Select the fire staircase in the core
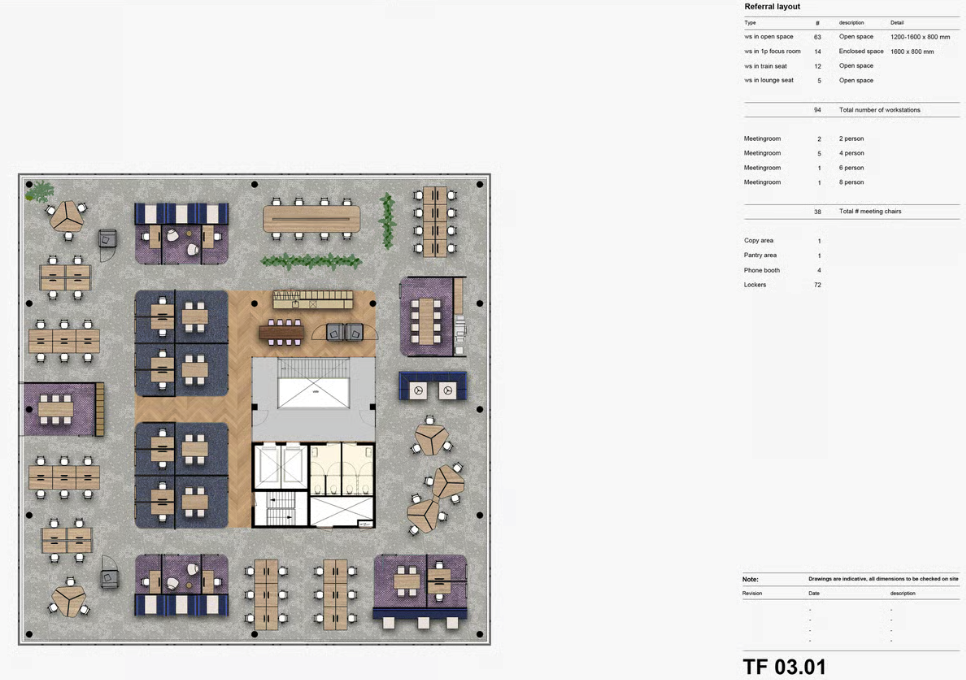The width and height of the screenshot is (966, 680). click(279, 509)
